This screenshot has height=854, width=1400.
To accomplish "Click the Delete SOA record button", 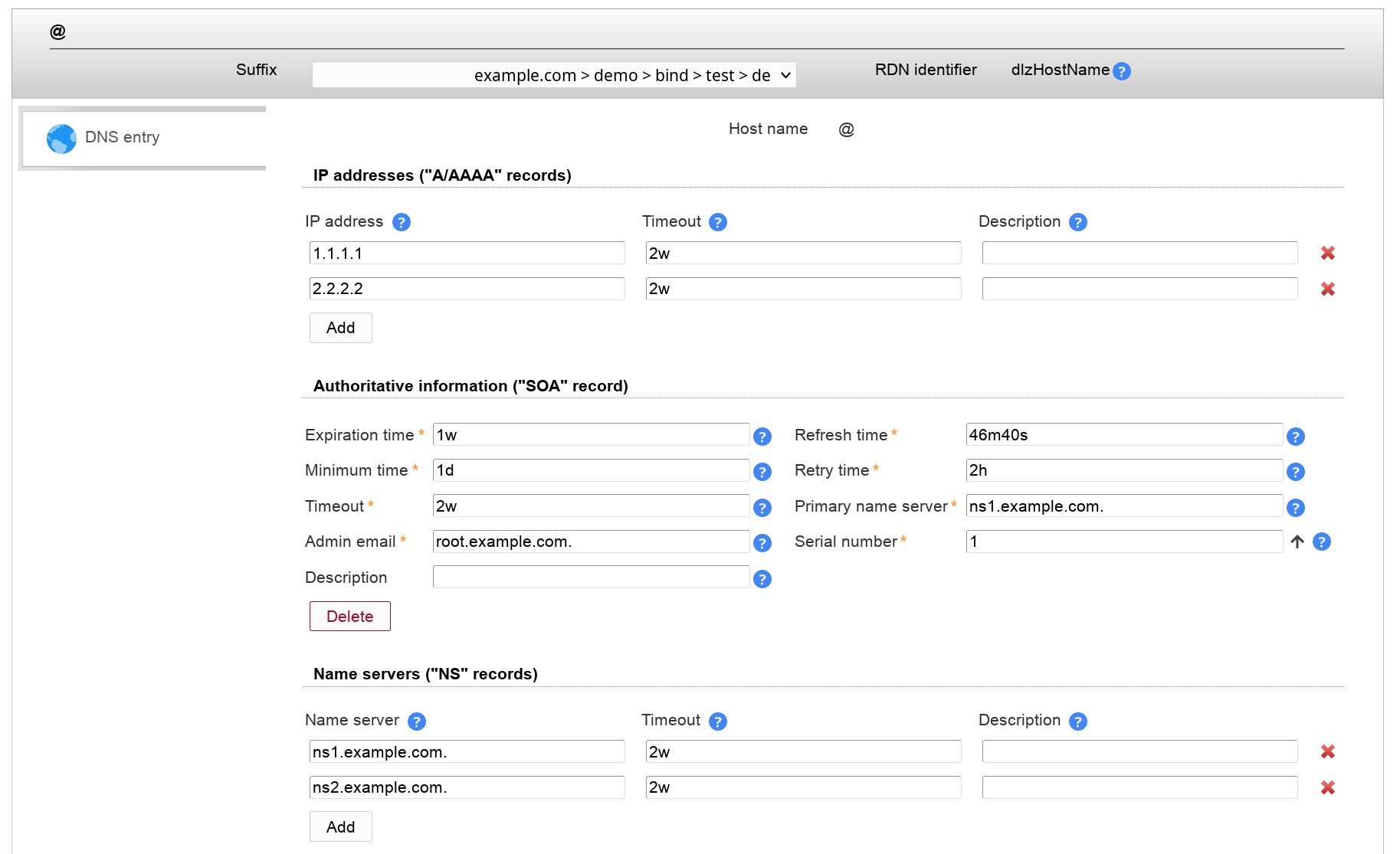I will pyautogui.click(x=349, y=617).
